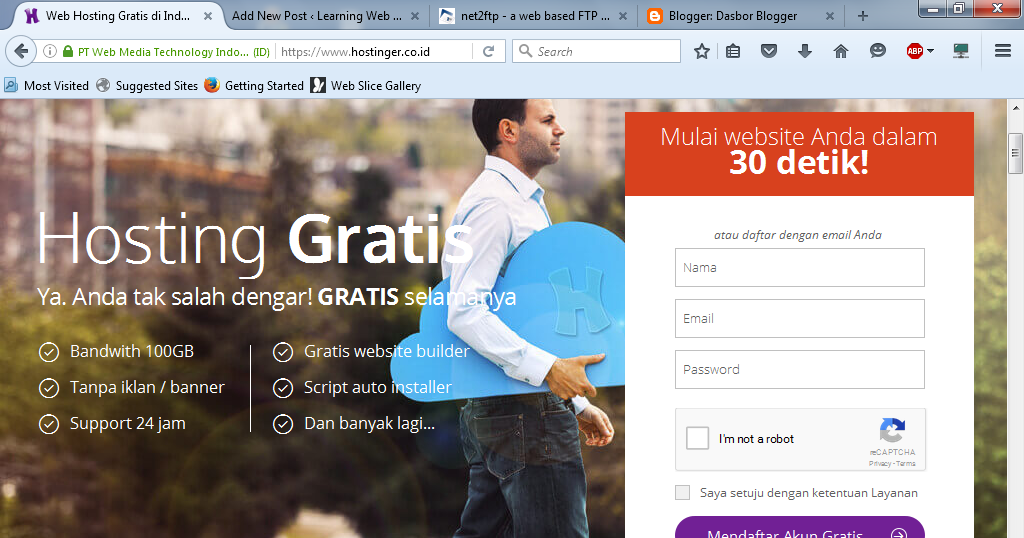1024x538 pixels.
Task: Open the Hello chat smiley icon
Action: coord(878,51)
